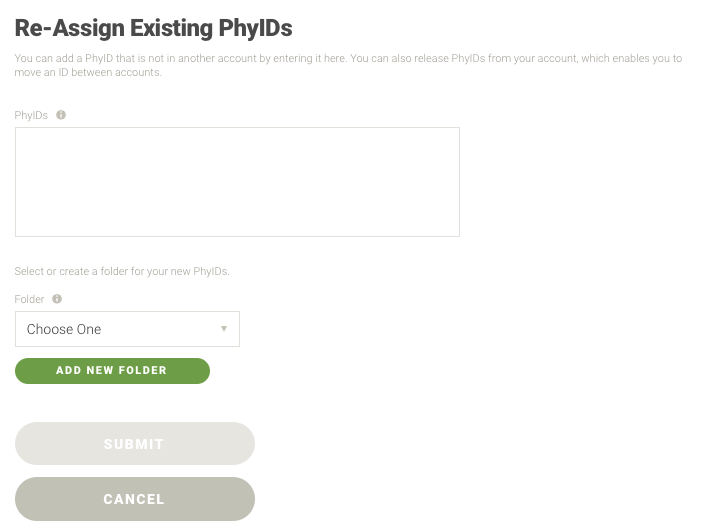The image size is (711, 531).
Task: Click the info icon next to Folder label
Action: coord(57,299)
